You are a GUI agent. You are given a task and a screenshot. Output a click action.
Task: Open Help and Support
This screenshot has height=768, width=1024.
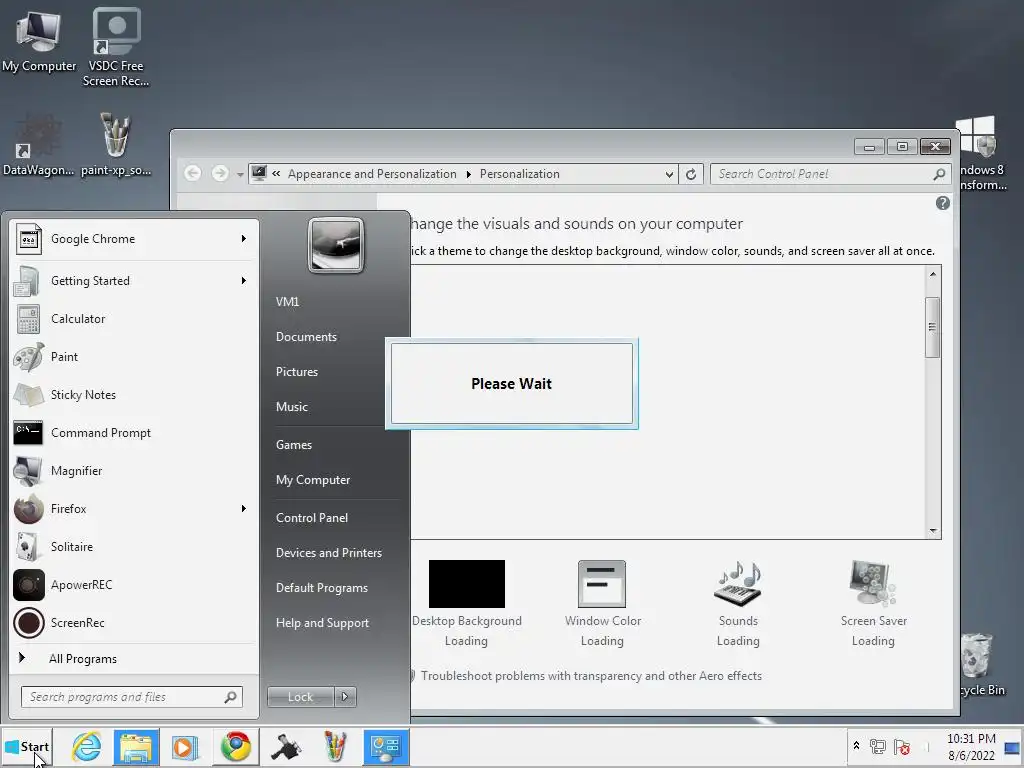pyautogui.click(x=322, y=623)
